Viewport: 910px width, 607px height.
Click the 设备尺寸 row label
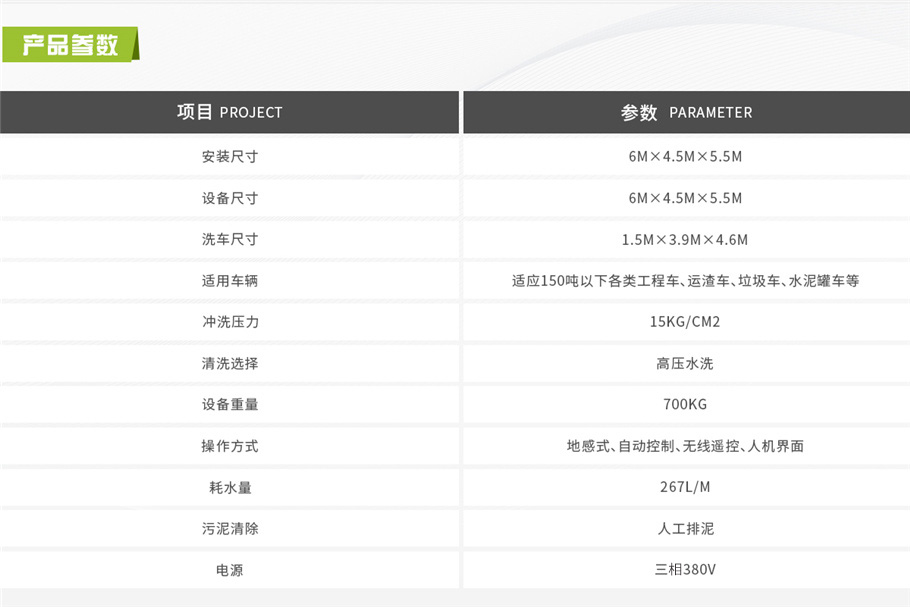[229, 198]
